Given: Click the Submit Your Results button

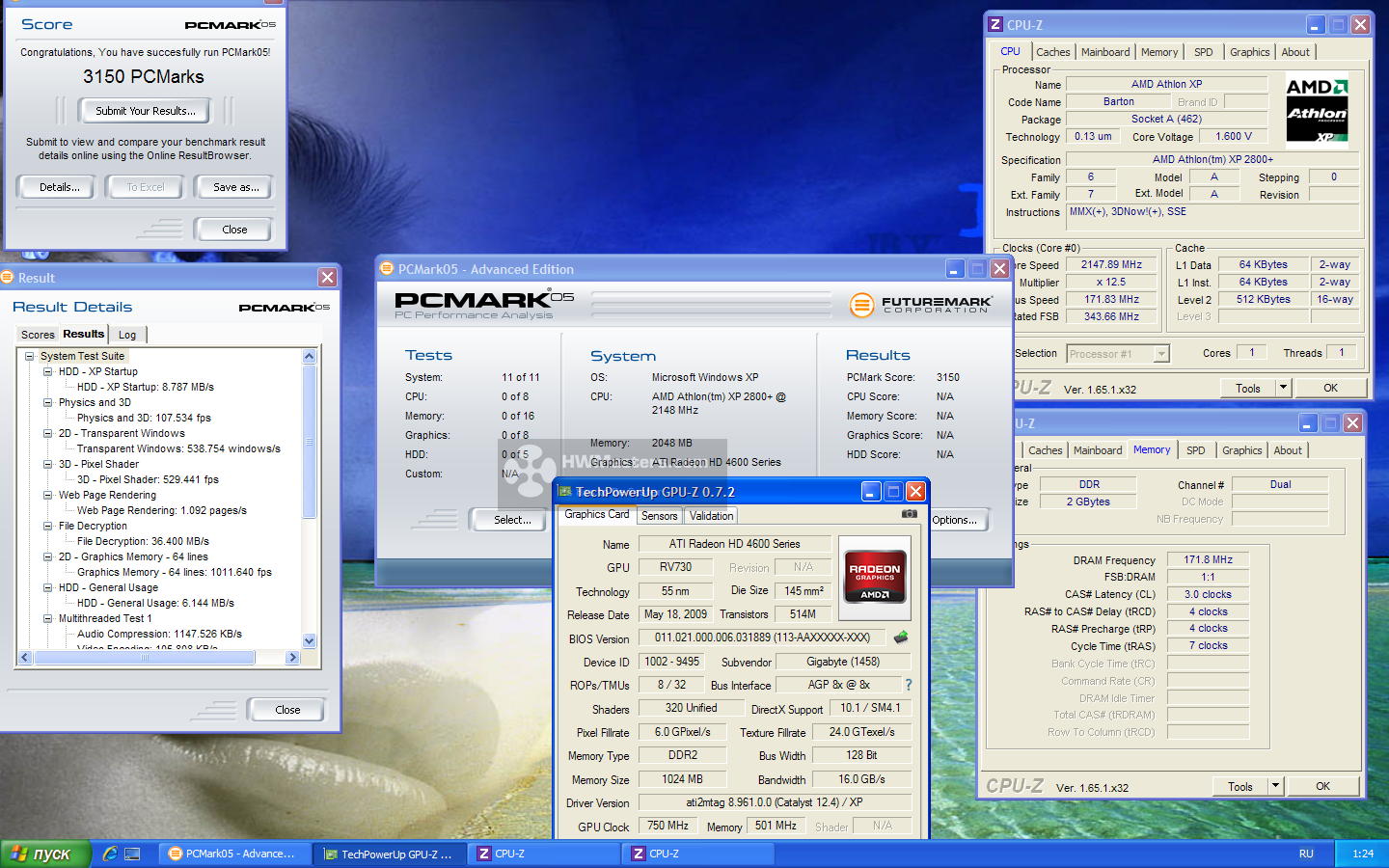Looking at the screenshot, I should [146, 111].
